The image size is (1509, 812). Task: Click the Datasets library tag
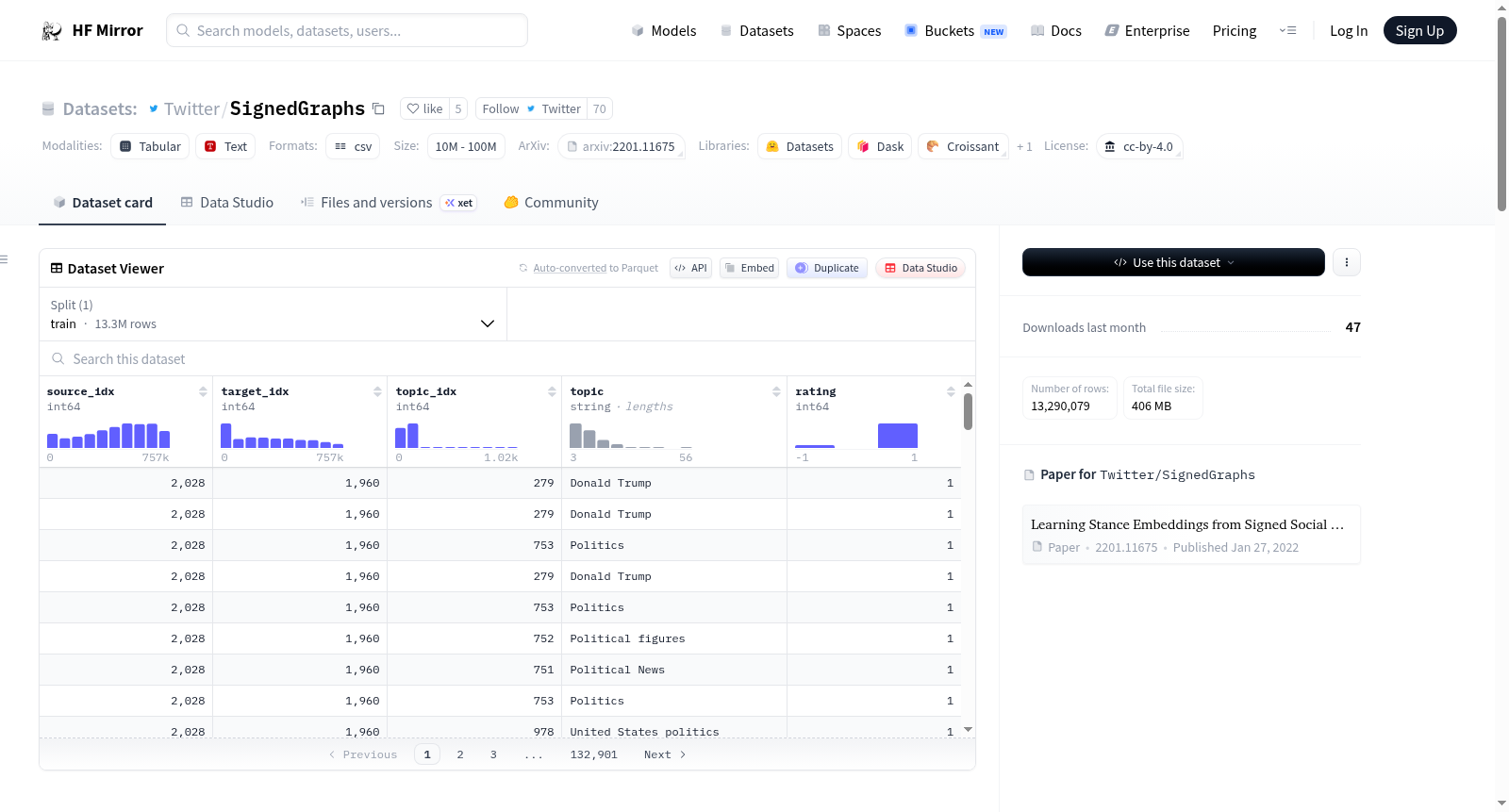click(x=800, y=146)
